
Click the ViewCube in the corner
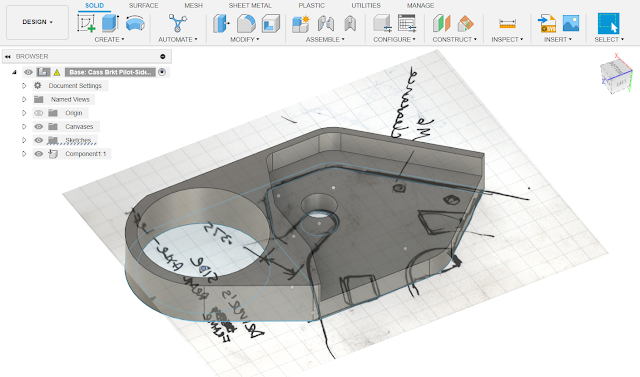click(616, 76)
